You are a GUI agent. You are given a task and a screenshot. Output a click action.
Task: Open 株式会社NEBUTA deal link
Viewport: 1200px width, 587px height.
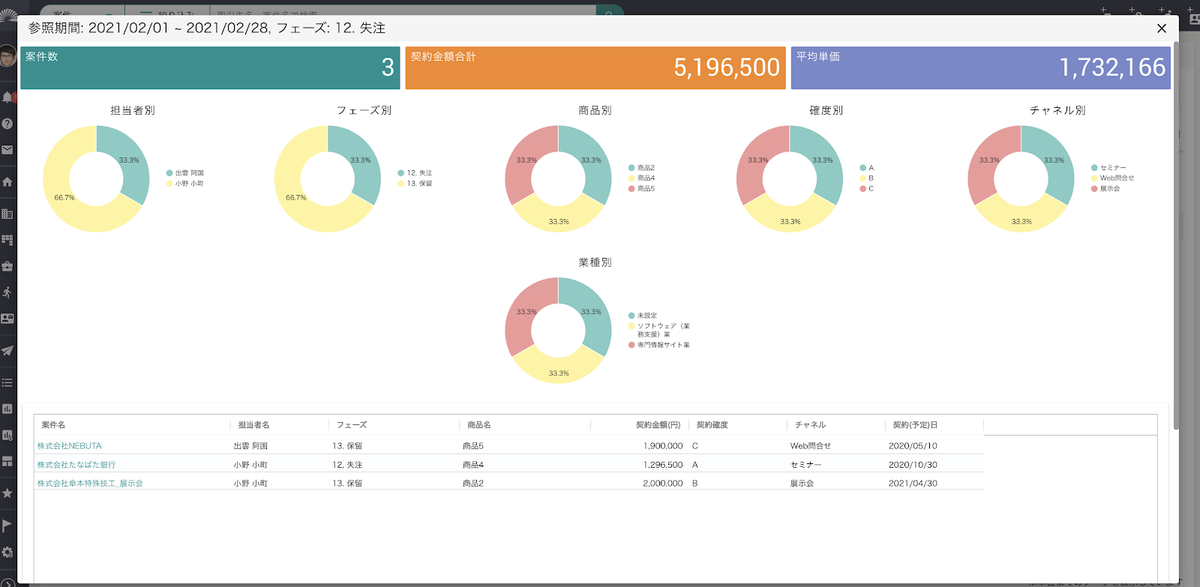69,445
